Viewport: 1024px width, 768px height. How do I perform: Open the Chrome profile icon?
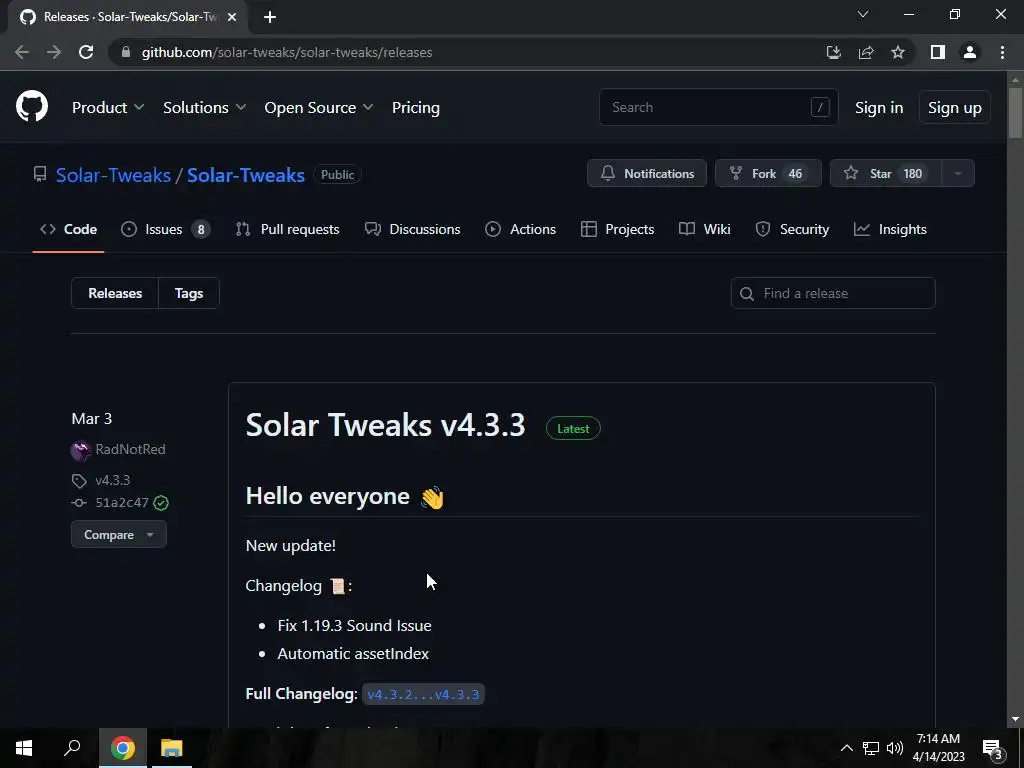click(x=970, y=52)
